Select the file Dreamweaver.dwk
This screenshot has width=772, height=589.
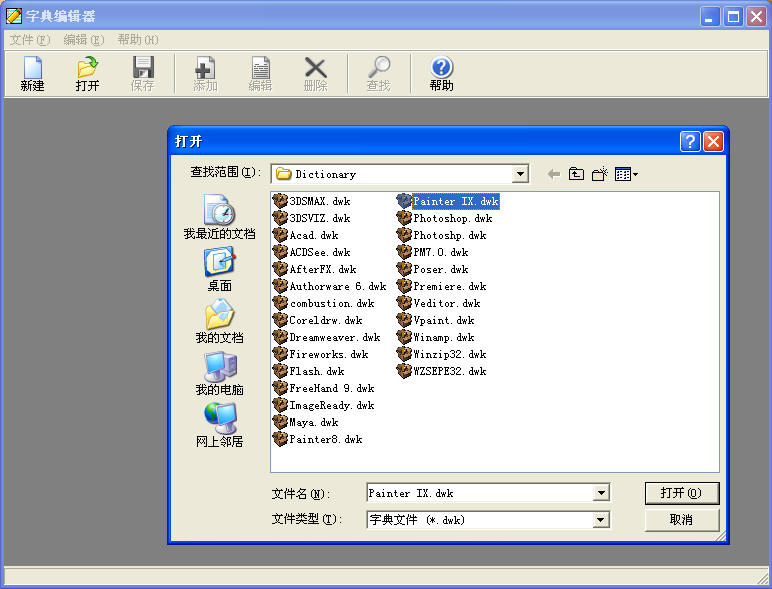(326, 337)
